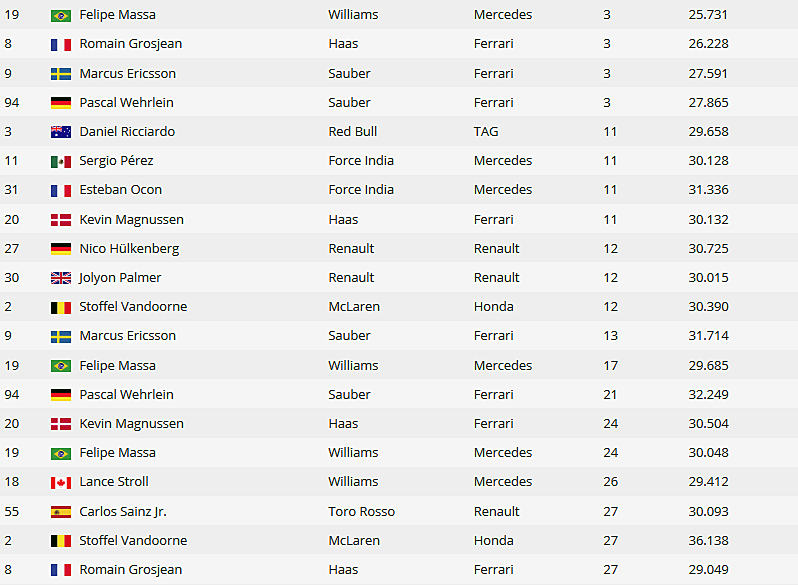Click the TAG engine cell
Screen dimensions: 798x585
click(x=486, y=131)
